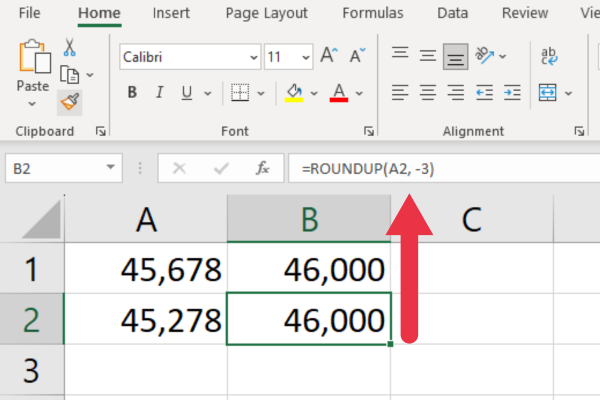
Task: Expand fill color dropdown arrow
Action: coord(314,93)
